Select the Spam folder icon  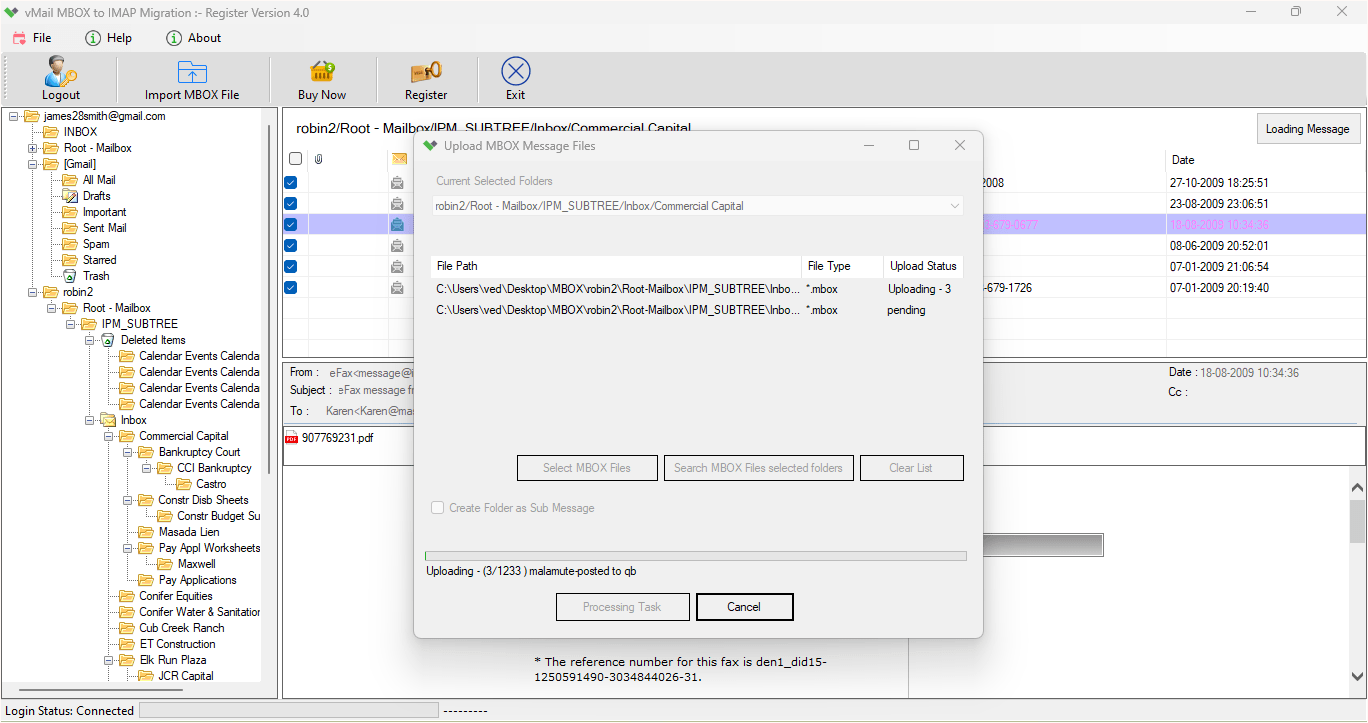70,244
